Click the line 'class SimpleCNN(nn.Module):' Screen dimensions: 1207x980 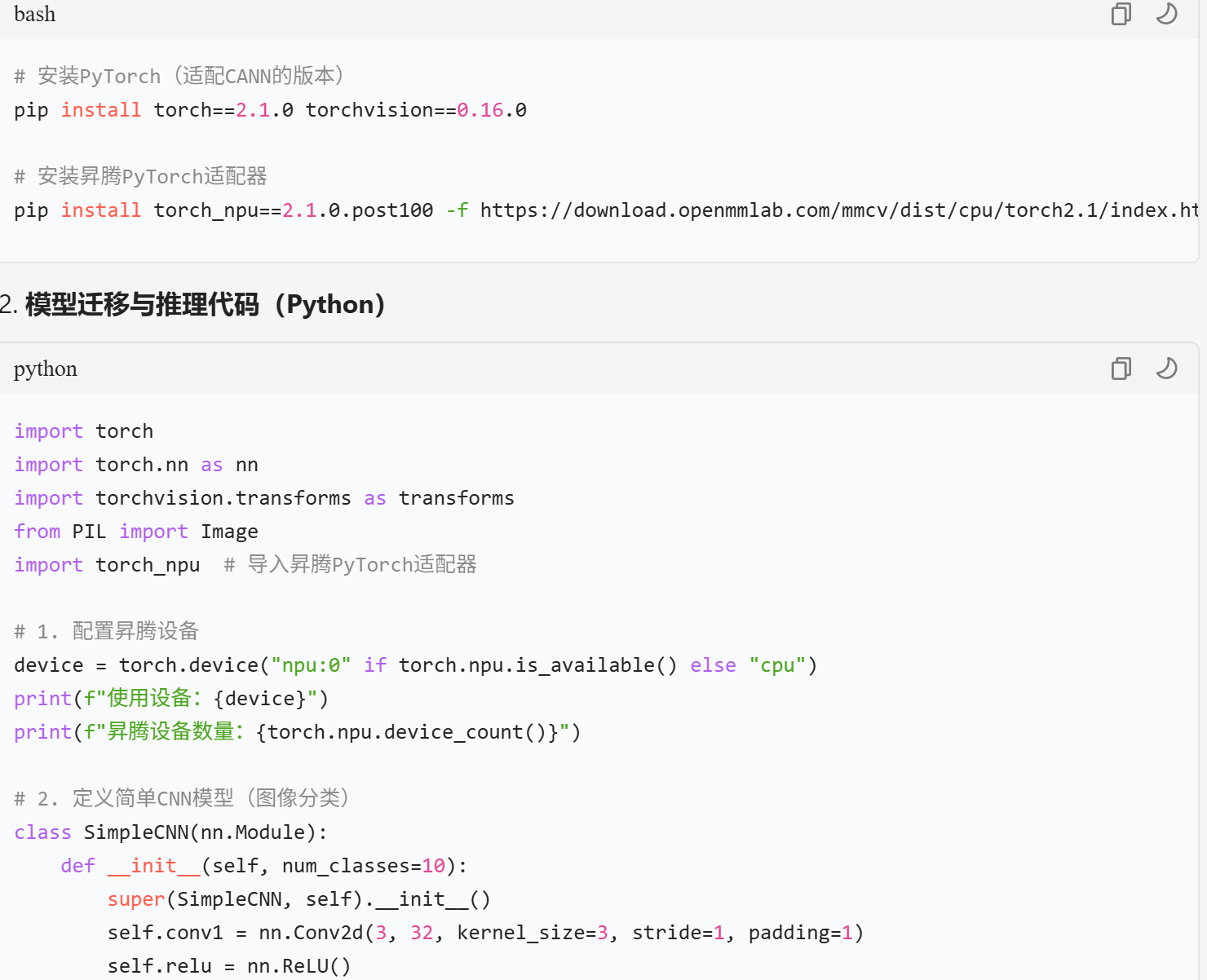[171, 832]
